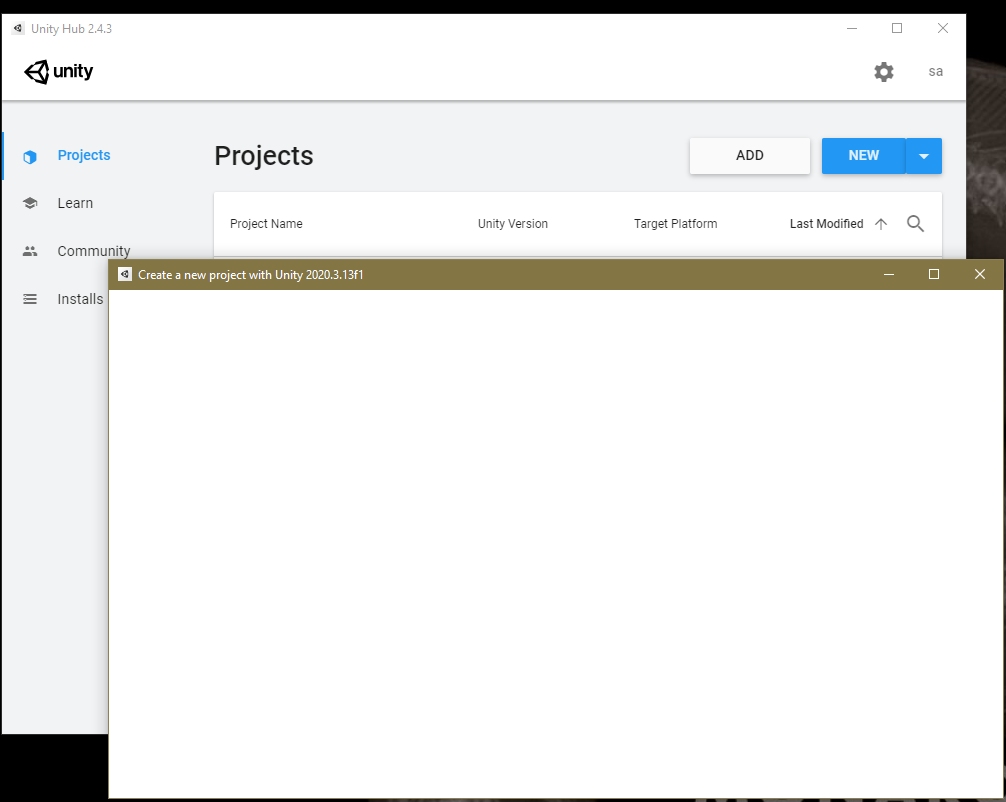Open Unity Hub settings gear
The height and width of the screenshot is (802, 1006).
[x=883, y=71]
